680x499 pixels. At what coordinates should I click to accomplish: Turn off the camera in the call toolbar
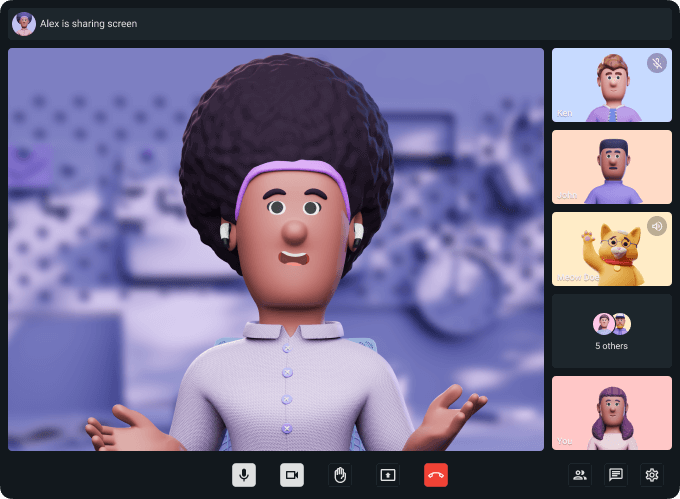point(292,475)
